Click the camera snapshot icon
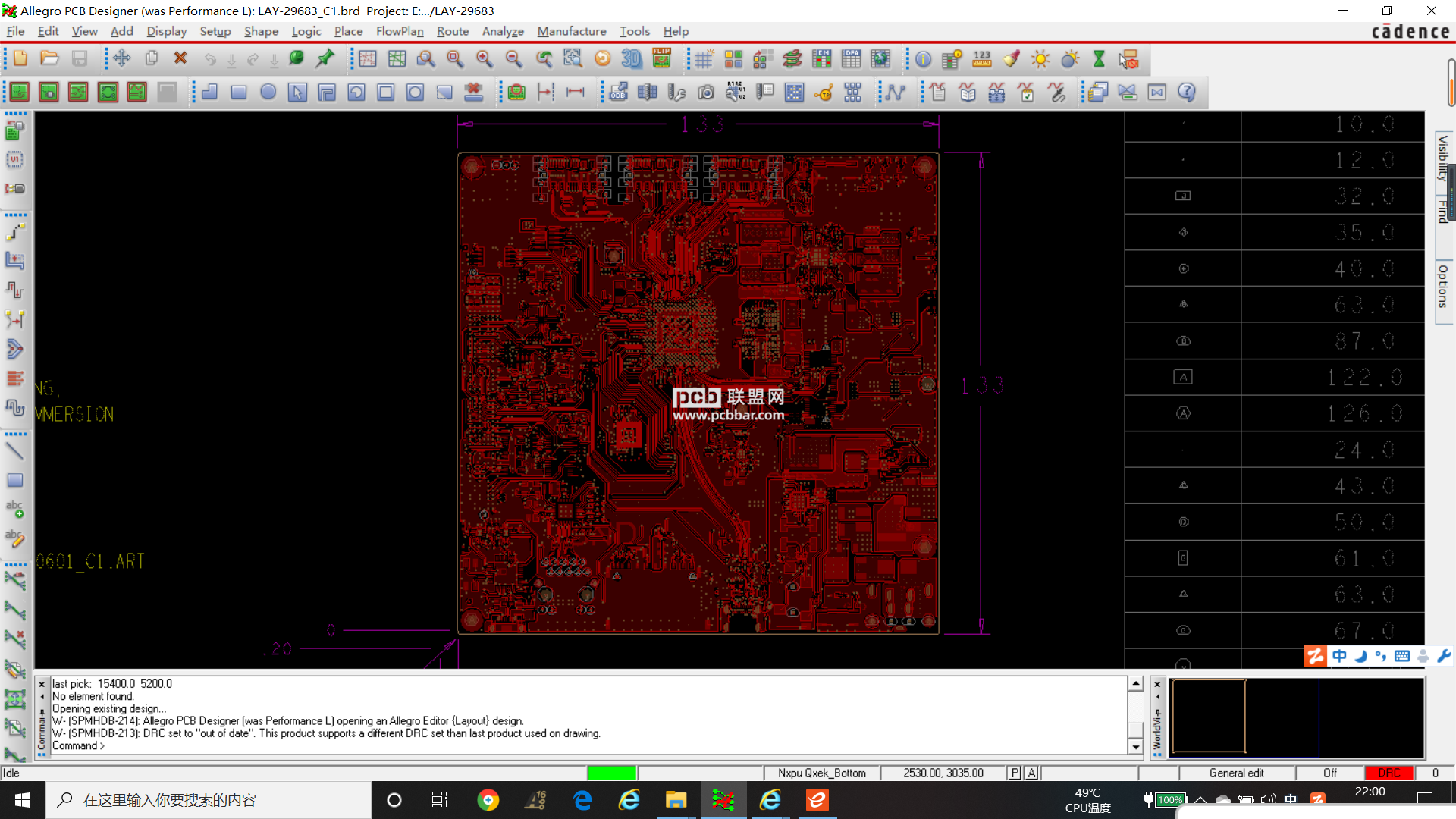 (707, 93)
